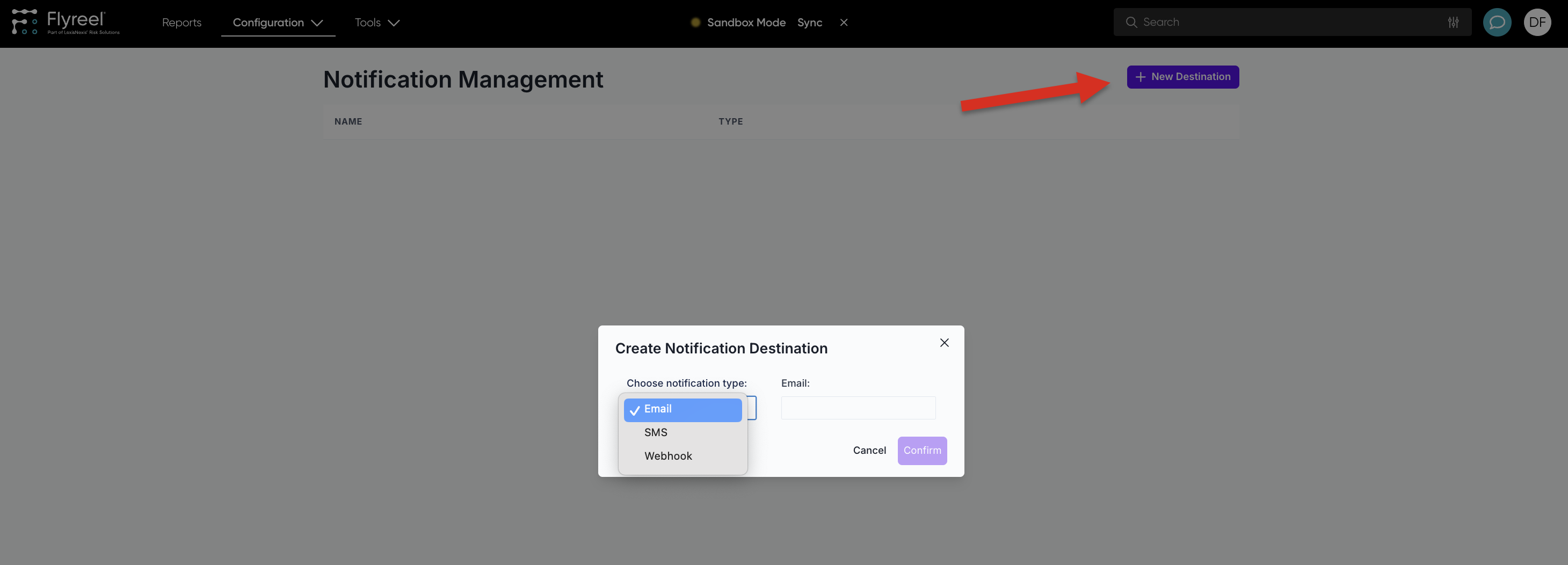Open the chat bubble messenger icon
This screenshot has height=565, width=1568.
pyautogui.click(x=1497, y=22)
